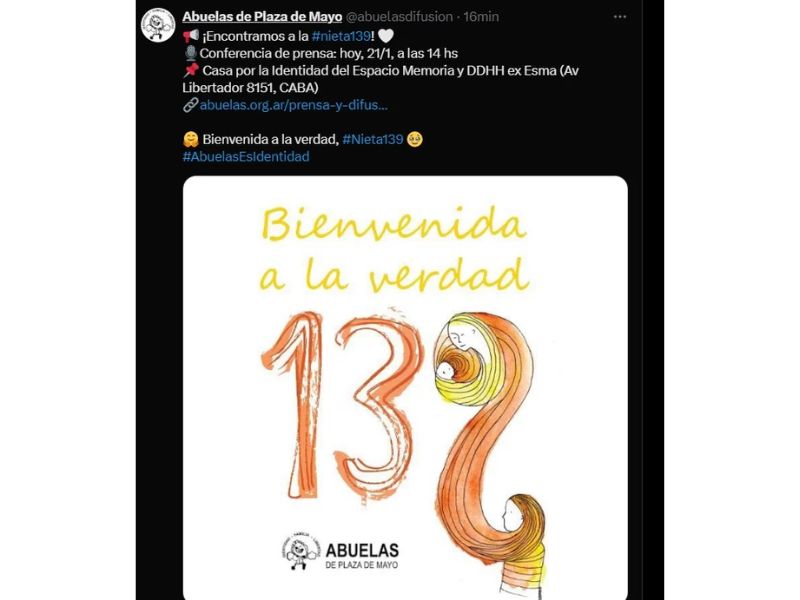Follow the abuelas.org.ar/prensa-y-difus link
Viewport: 800px width, 600px height.
tap(293, 105)
